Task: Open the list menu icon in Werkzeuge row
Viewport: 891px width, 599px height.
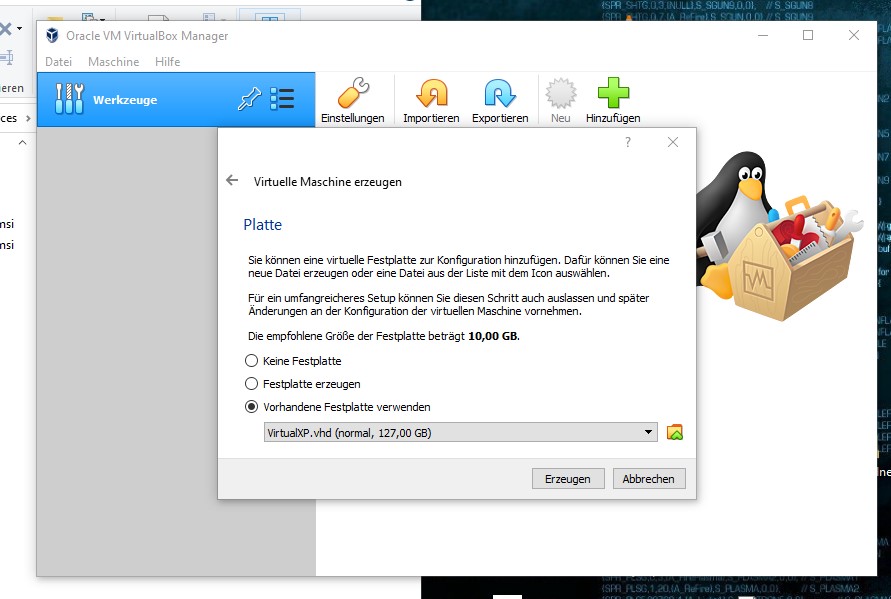Action: 282,99
